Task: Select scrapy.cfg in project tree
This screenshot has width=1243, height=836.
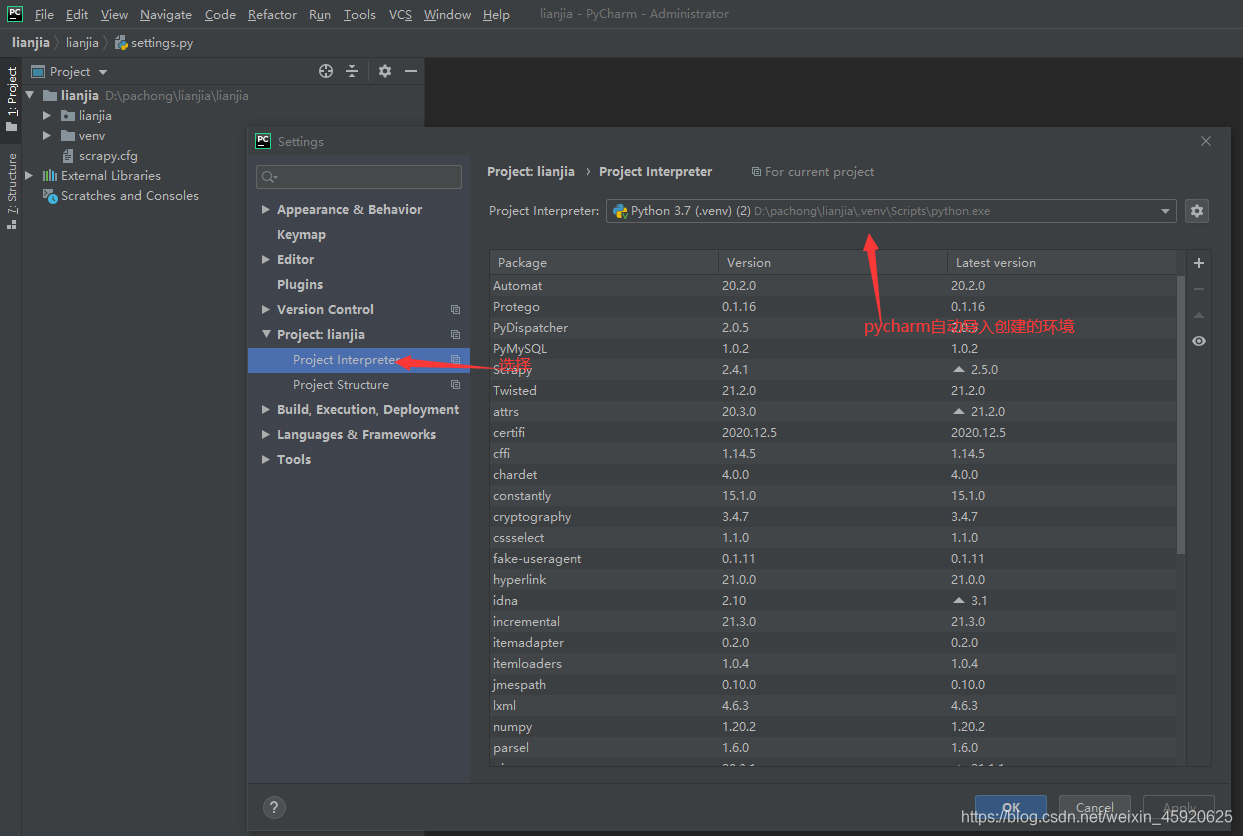Action: tap(108, 156)
